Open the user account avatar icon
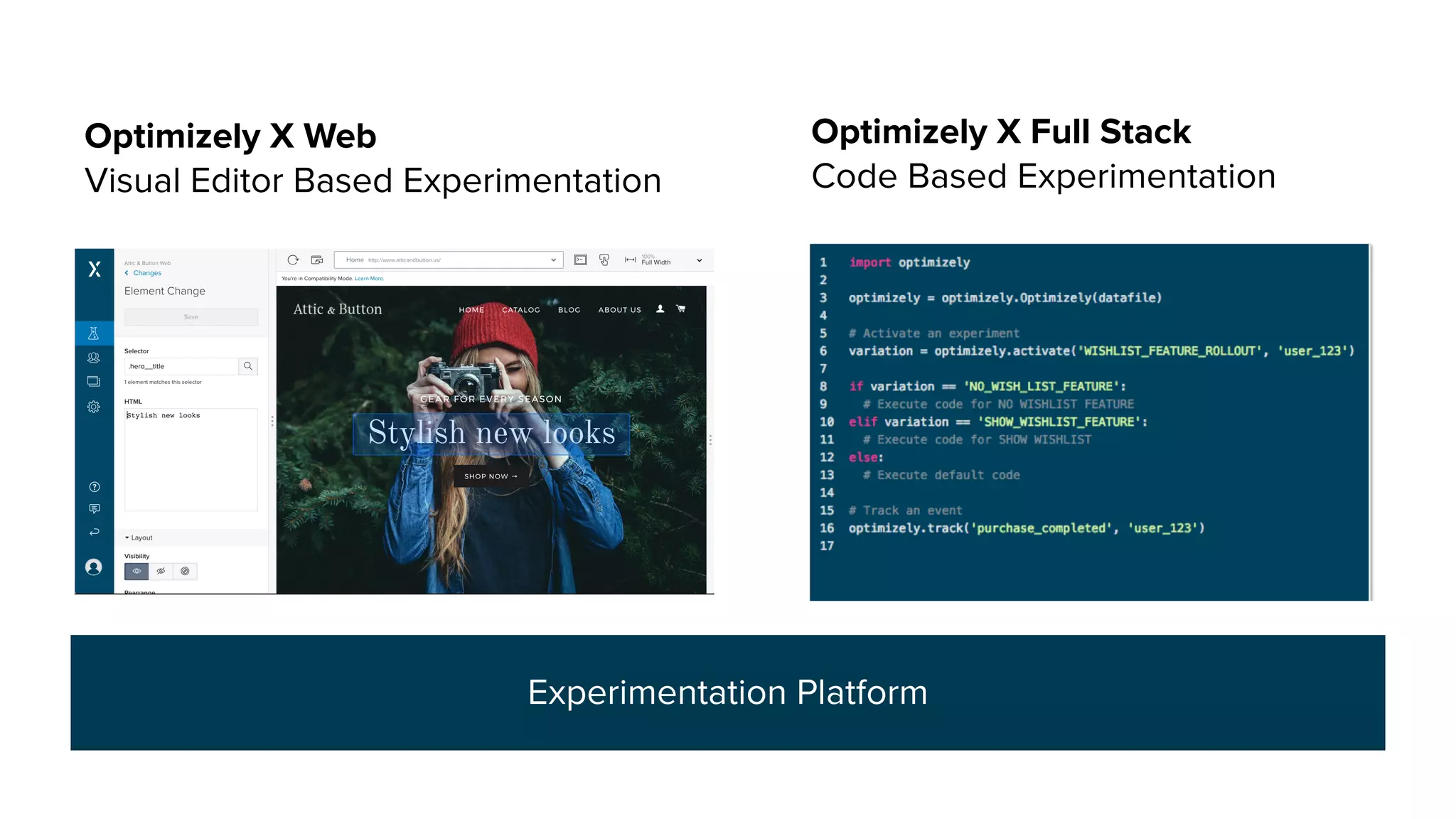The width and height of the screenshot is (1456, 819). pos(94,567)
